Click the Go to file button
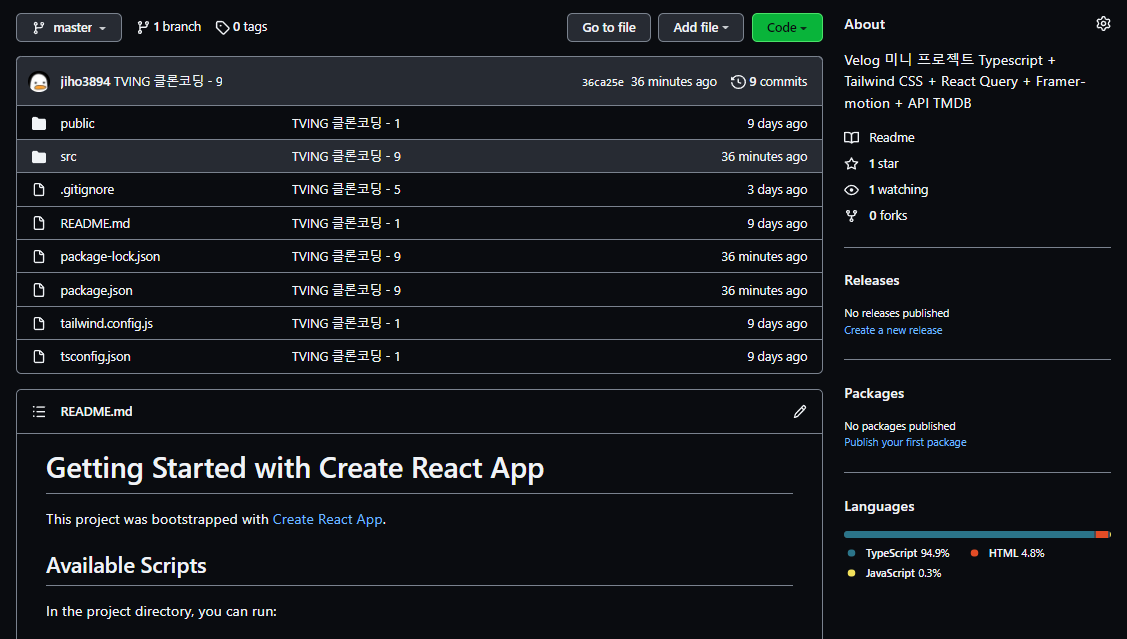The height and width of the screenshot is (639, 1127). (609, 27)
